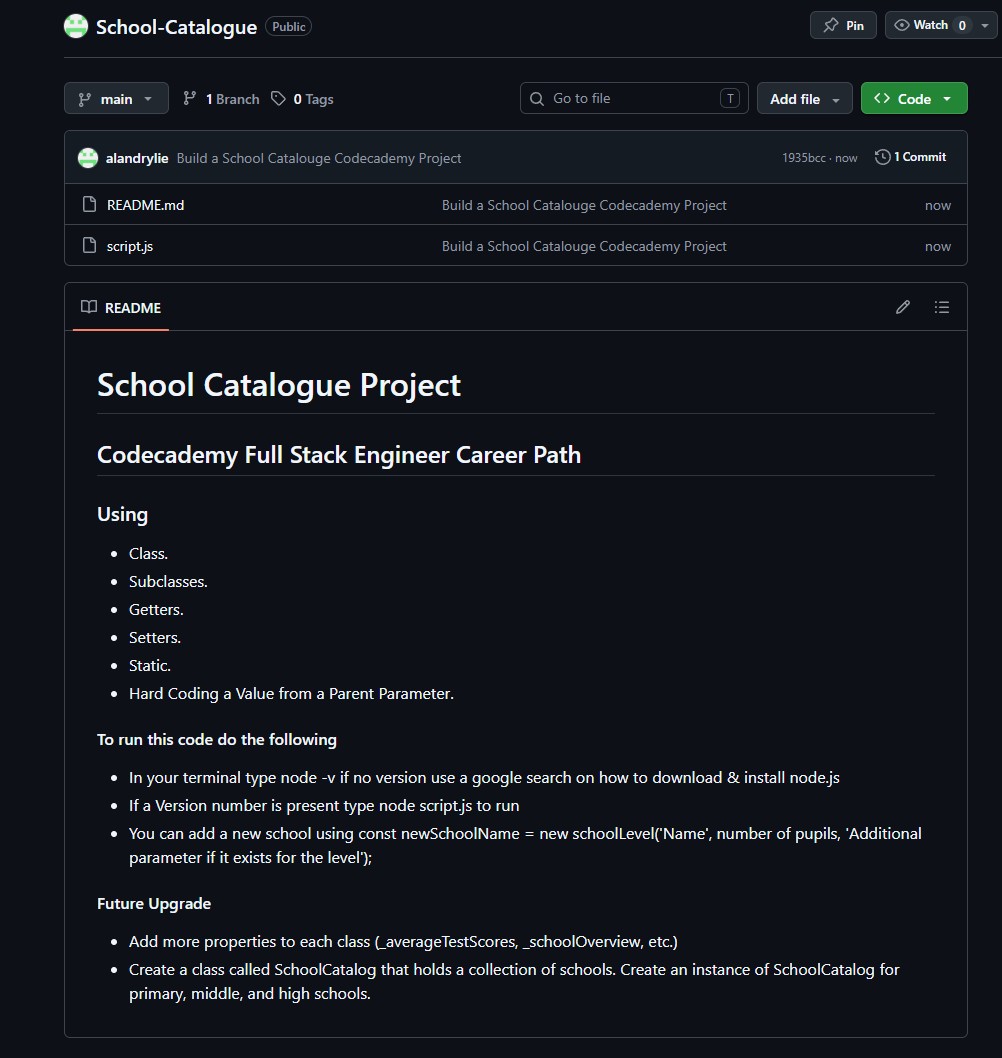The width and height of the screenshot is (1002, 1058).
Task: Click the watcher count 0 badge
Action: pyautogui.click(x=962, y=26)
